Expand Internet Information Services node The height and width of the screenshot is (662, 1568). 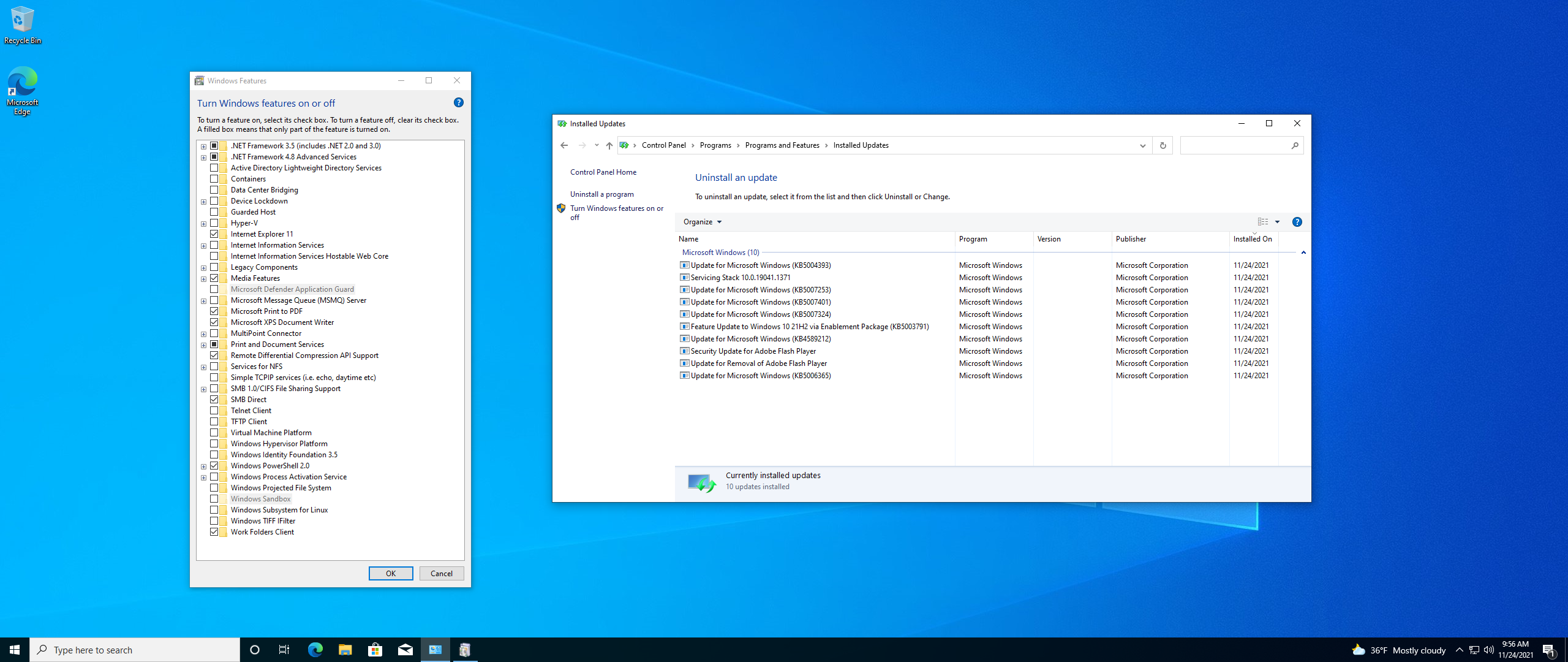[203, 246]
